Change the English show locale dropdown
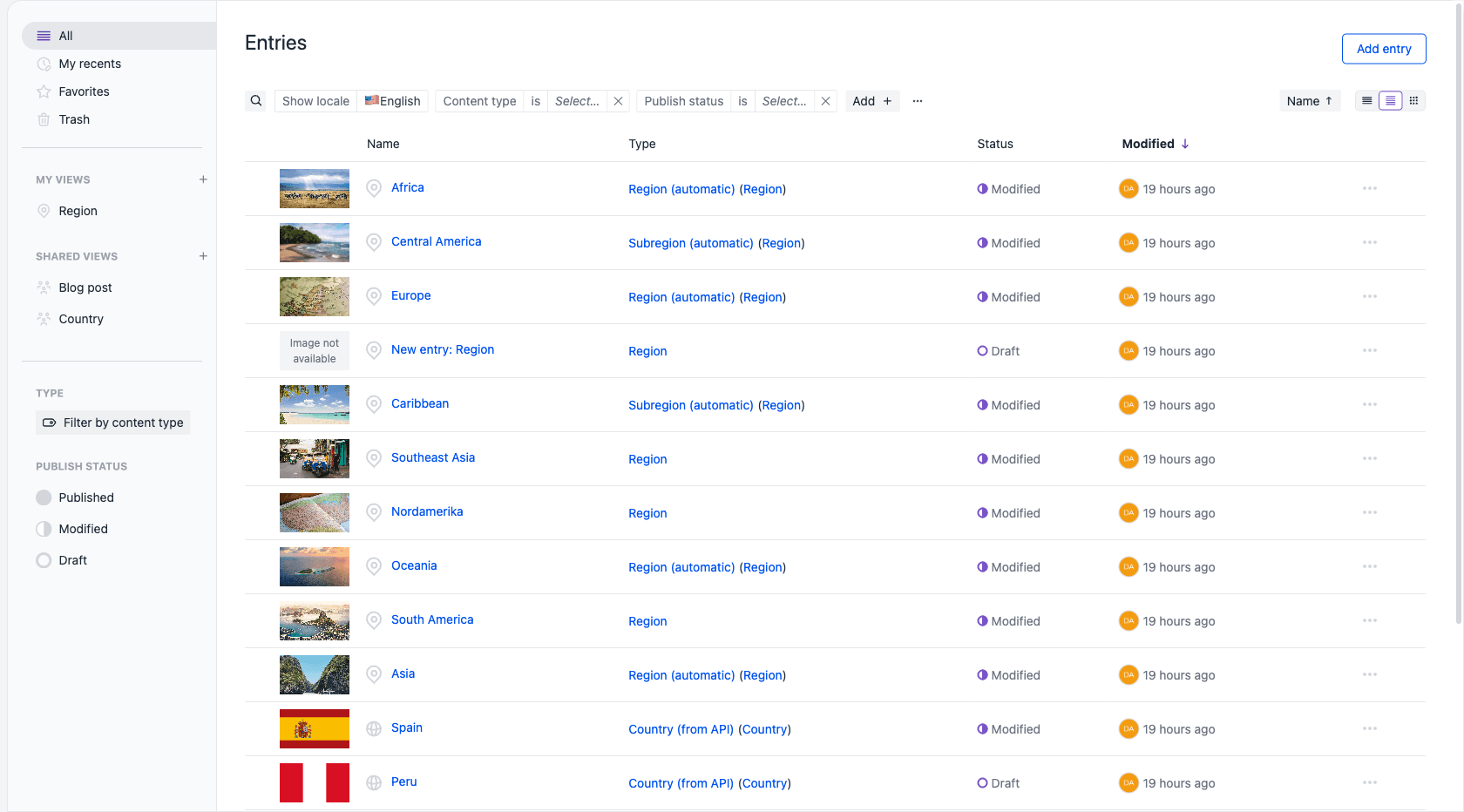1464x812 pixels. pos(392,101)
